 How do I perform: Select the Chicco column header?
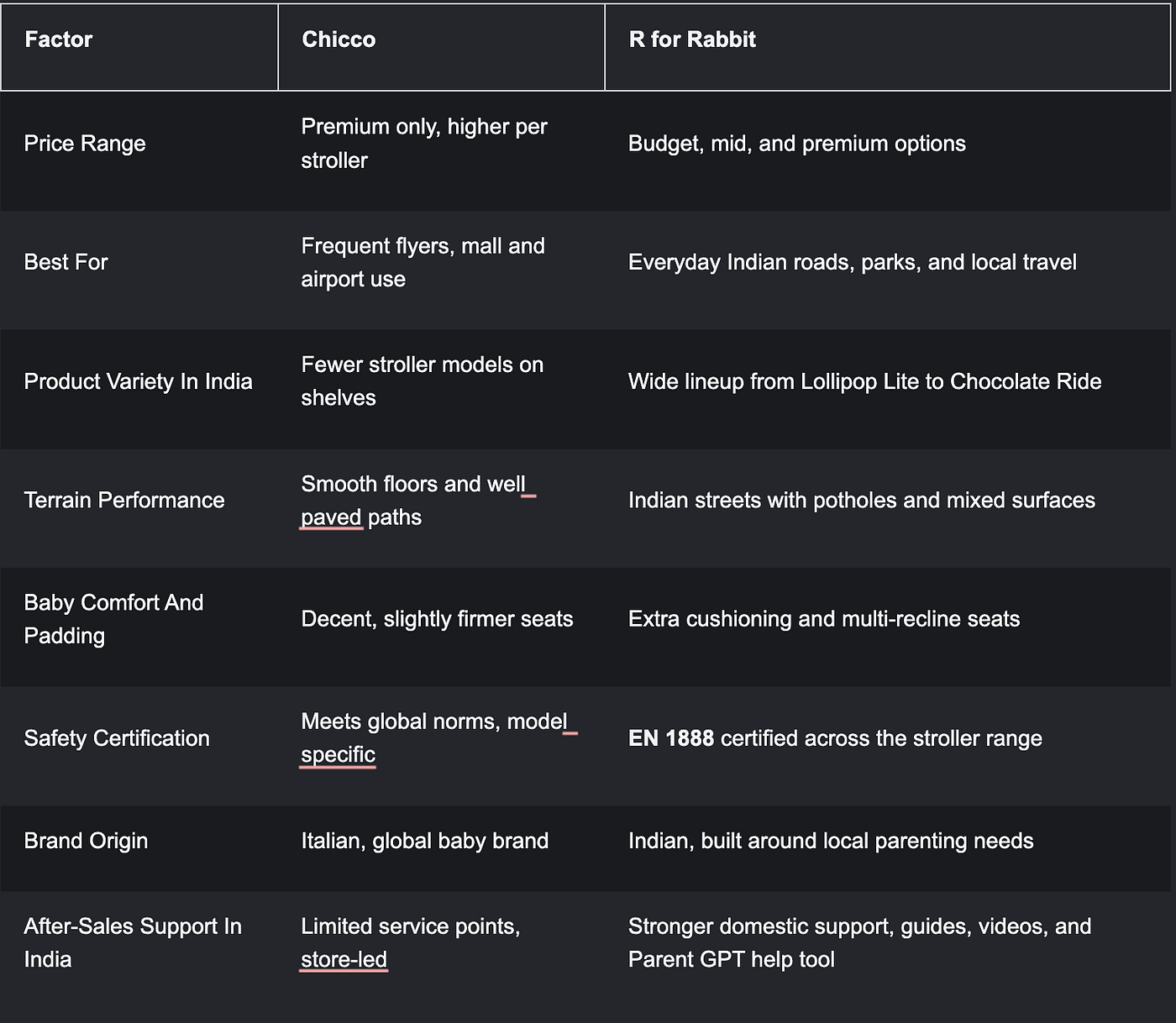339,39
